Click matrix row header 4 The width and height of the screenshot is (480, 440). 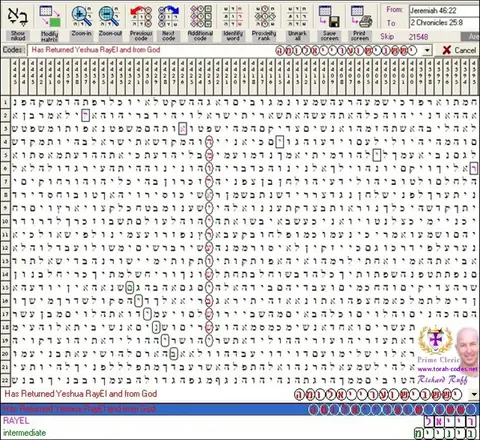[5, 142]
